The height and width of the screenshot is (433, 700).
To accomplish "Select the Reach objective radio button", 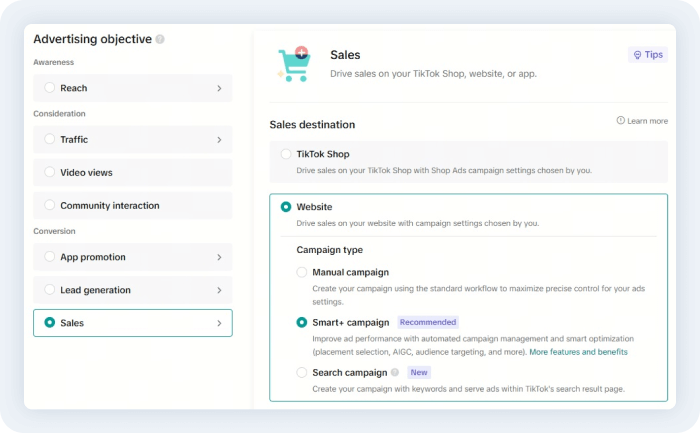I will click(x=50, y=88).
